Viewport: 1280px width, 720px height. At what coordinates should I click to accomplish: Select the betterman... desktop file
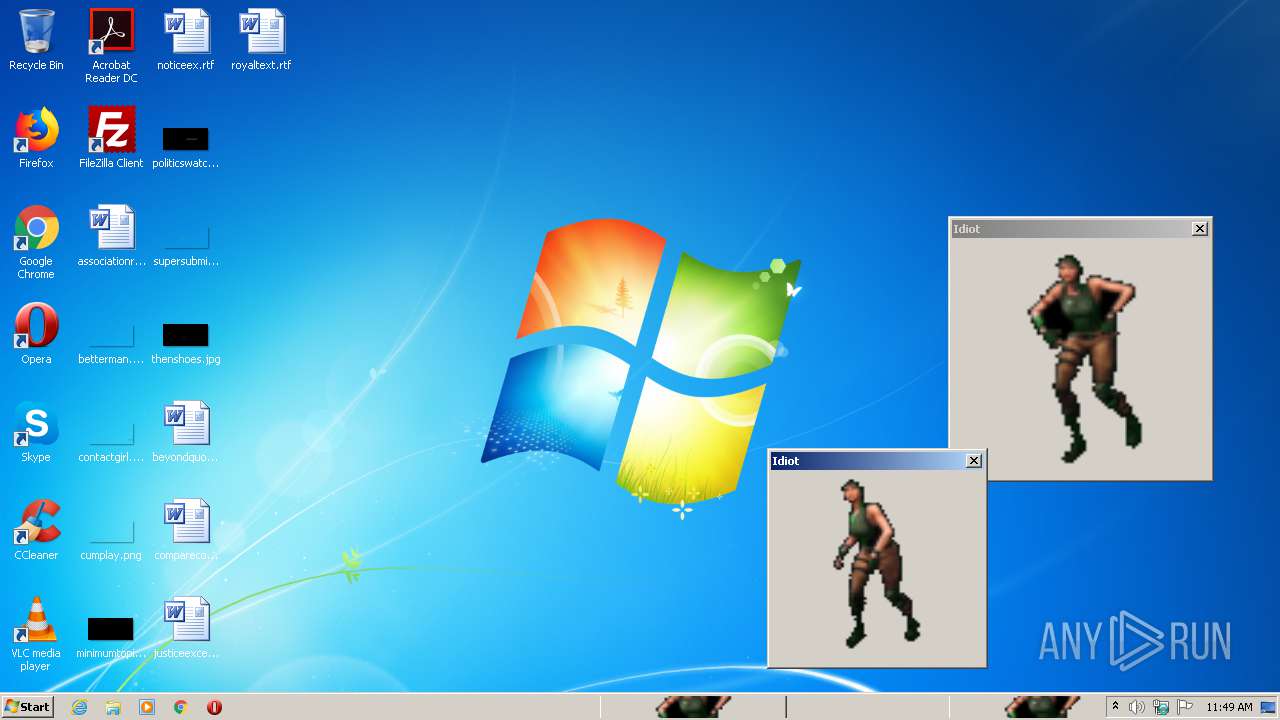[111, 345]
